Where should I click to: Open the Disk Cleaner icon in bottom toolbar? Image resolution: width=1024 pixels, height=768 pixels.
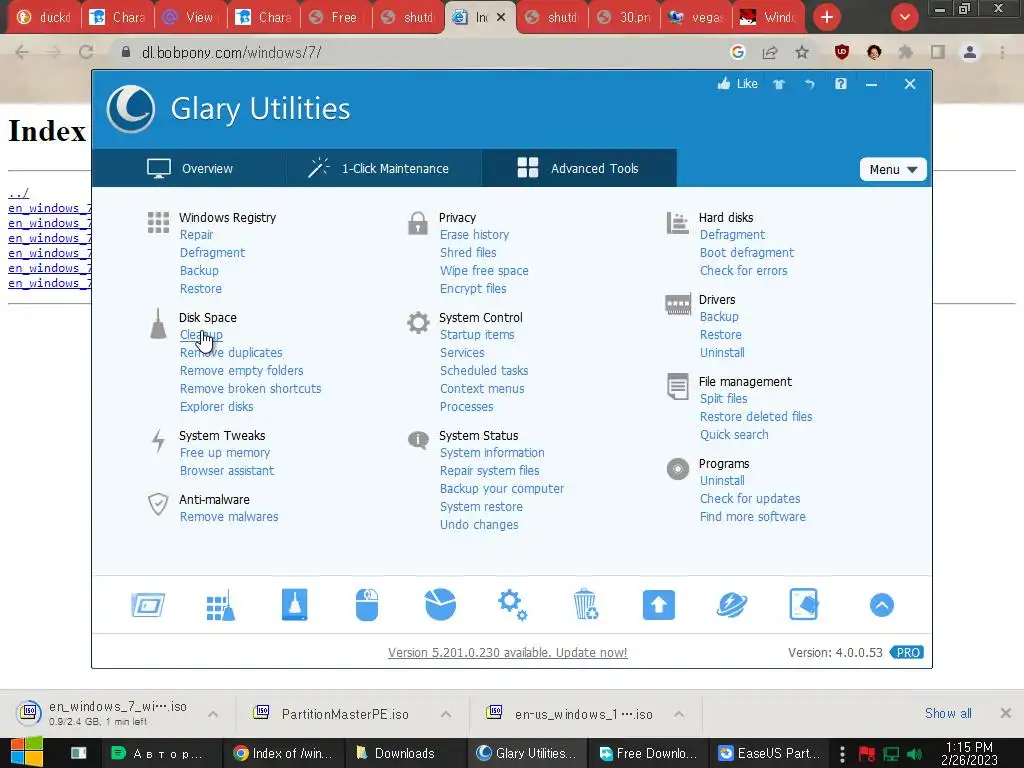[295, 605]
